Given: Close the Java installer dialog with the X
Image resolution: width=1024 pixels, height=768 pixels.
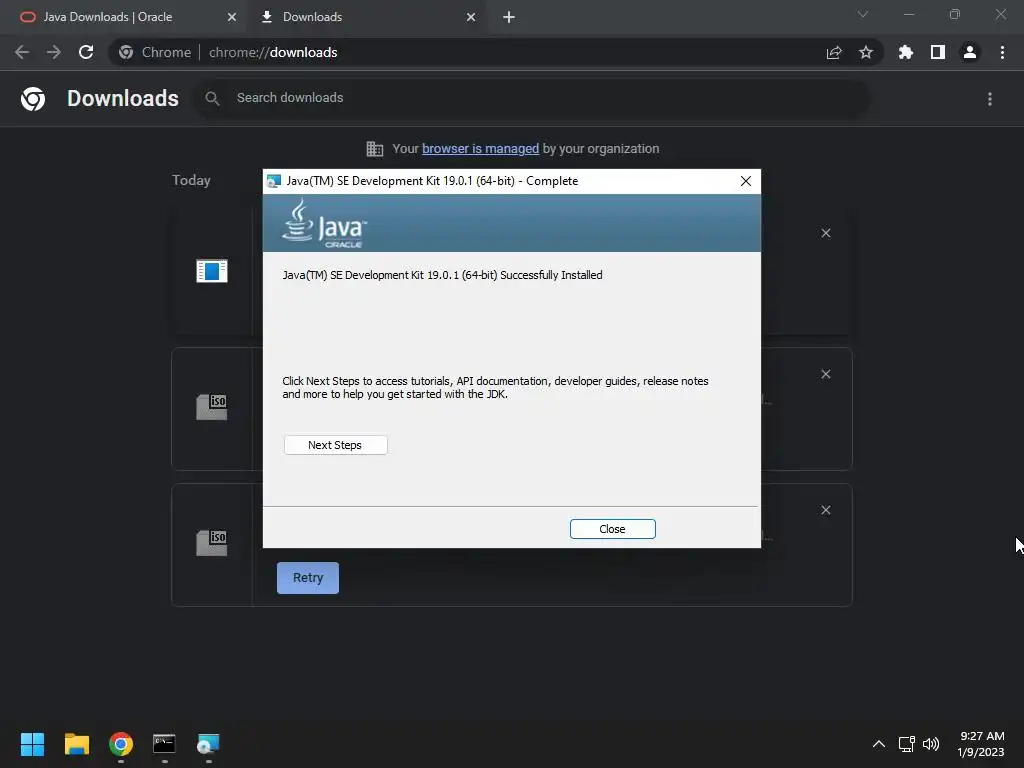Looking at the screenshot, I should coord(746,181).
